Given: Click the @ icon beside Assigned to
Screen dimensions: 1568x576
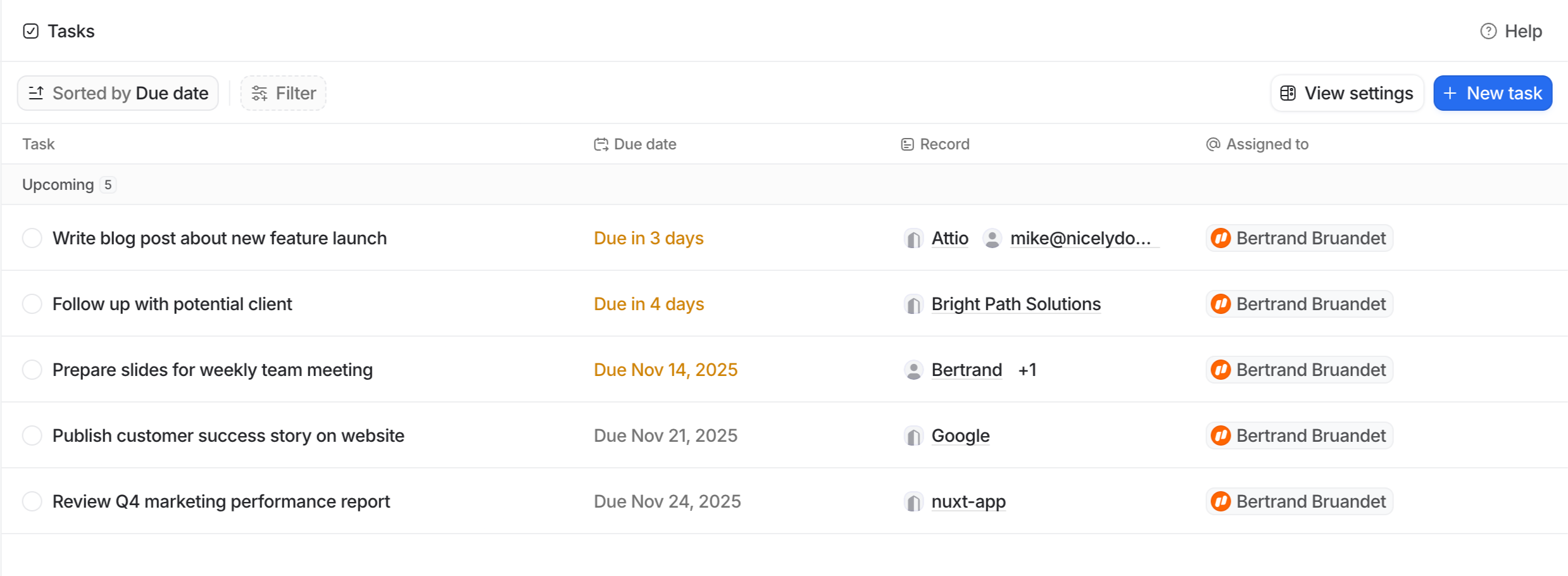Looking at the screenshot, I should pos(1212,144).
